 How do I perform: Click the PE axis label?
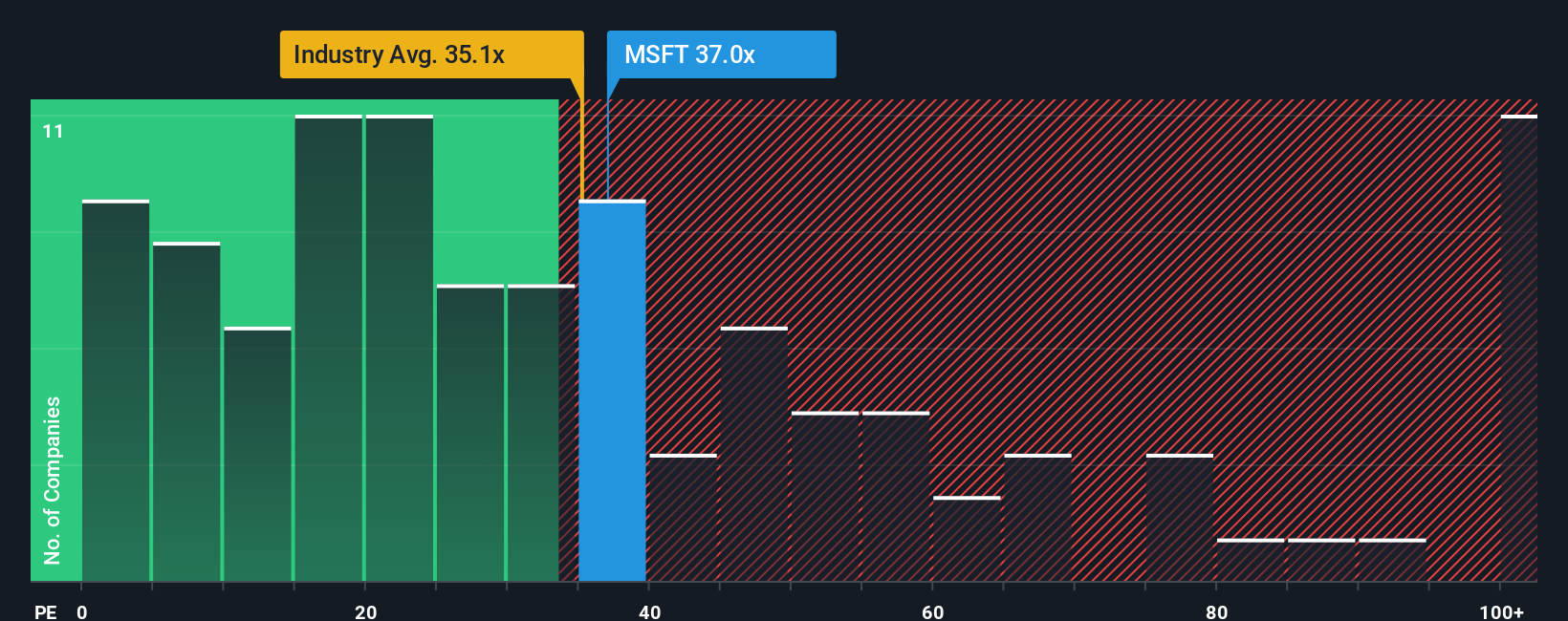click(x=46, y=611)
